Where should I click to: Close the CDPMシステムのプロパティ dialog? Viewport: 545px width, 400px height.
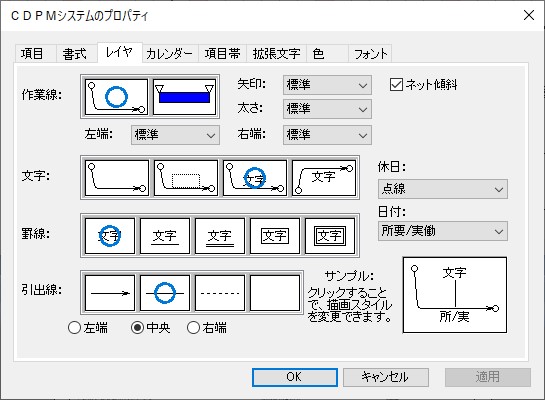[529, 15]
